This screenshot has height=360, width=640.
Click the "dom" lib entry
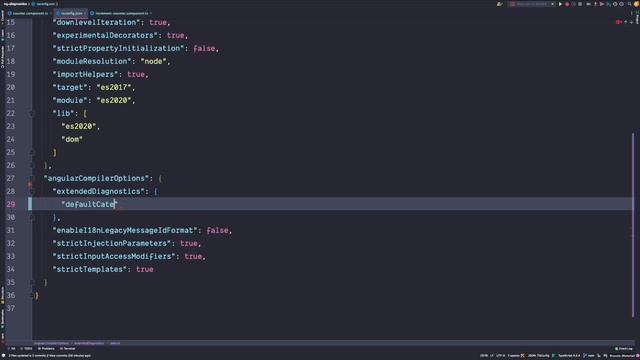72,140
